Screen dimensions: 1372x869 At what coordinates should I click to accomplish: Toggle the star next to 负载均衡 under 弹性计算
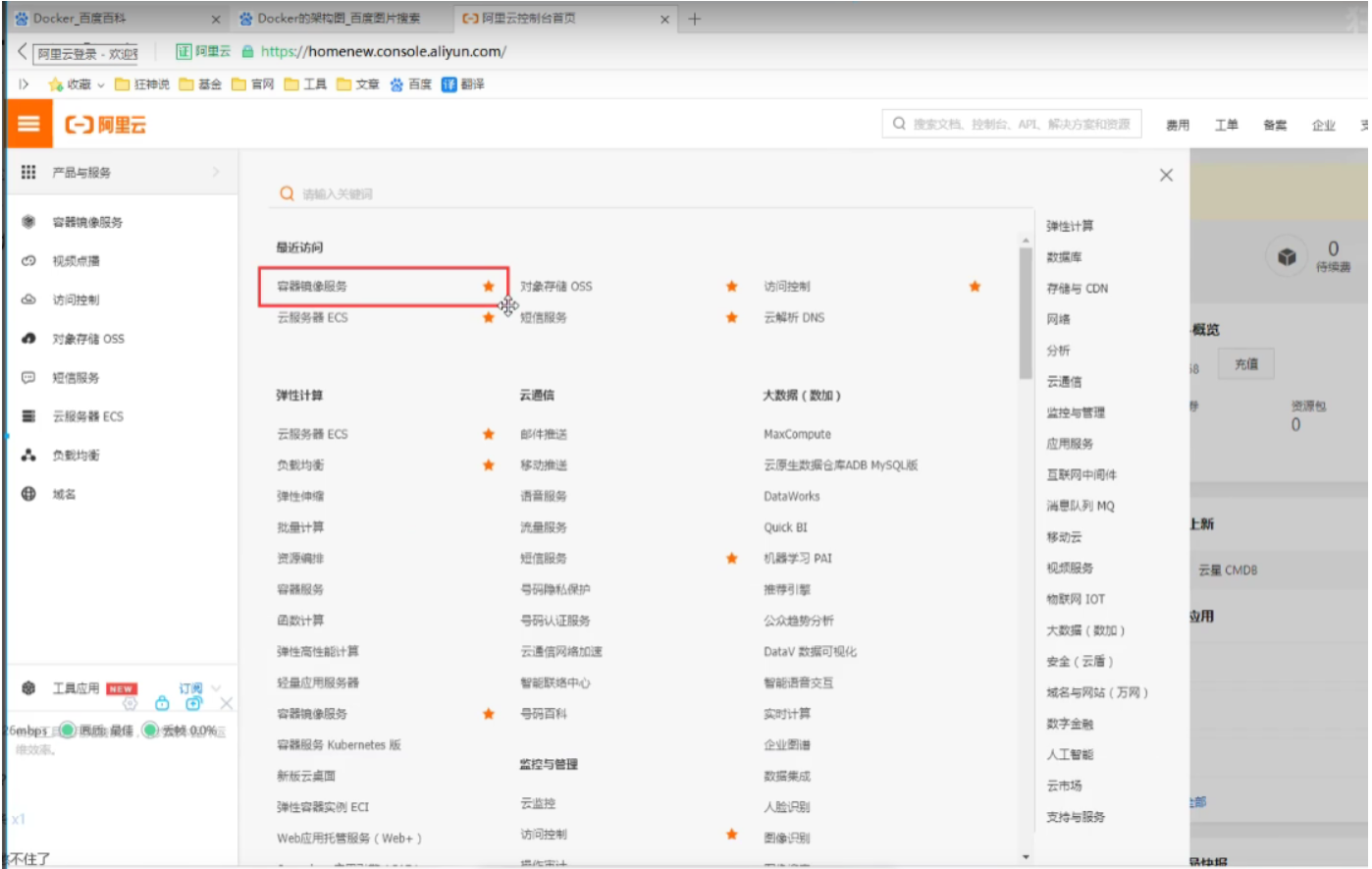(x=489, y=464)
